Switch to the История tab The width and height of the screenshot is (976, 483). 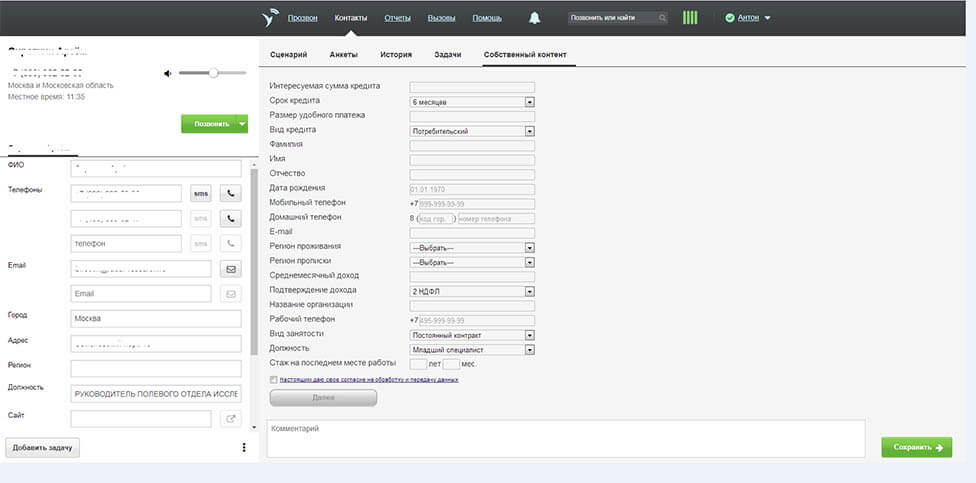[395, 54]
